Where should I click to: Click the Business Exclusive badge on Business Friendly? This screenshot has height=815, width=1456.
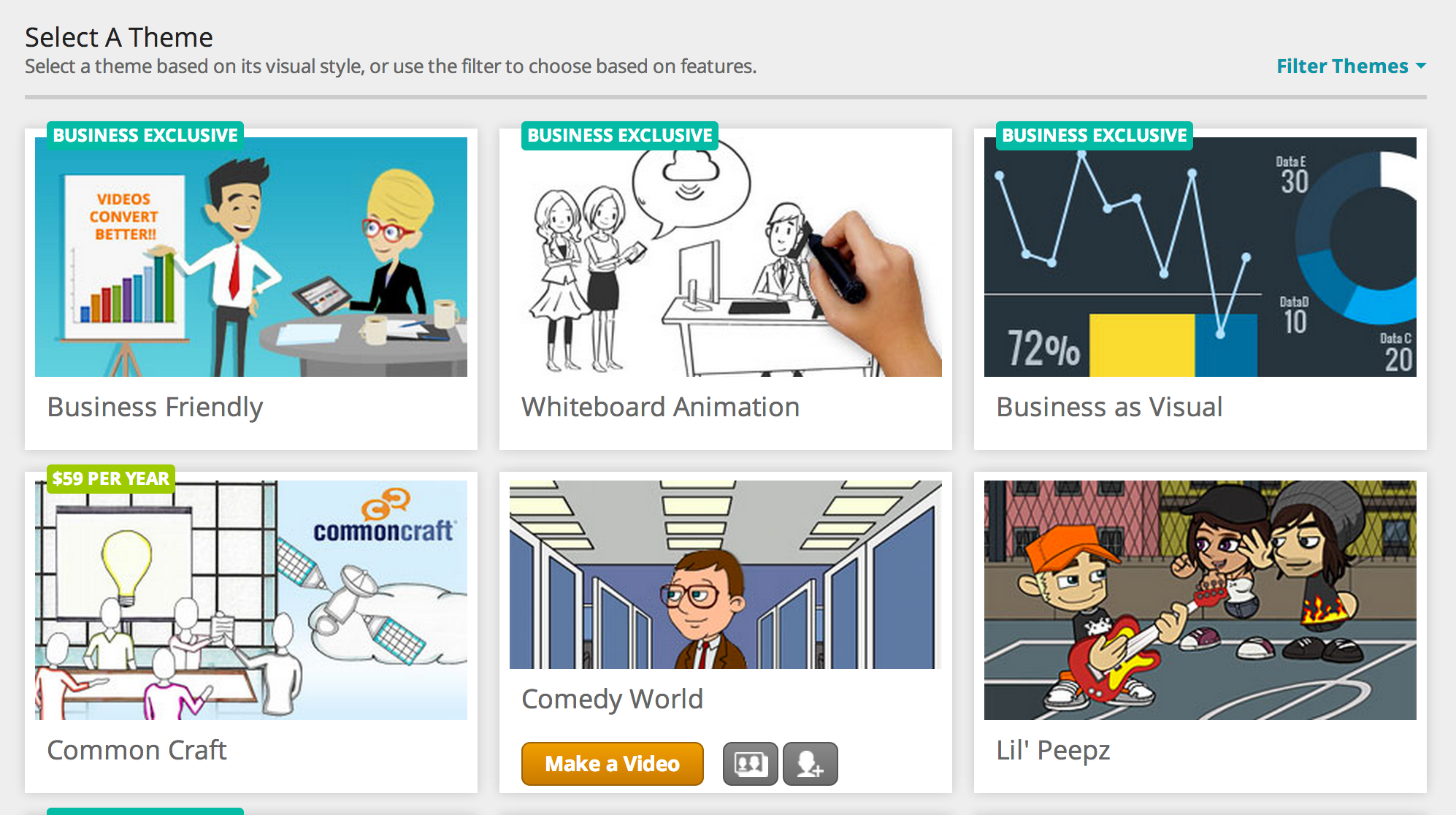point(145,136)
